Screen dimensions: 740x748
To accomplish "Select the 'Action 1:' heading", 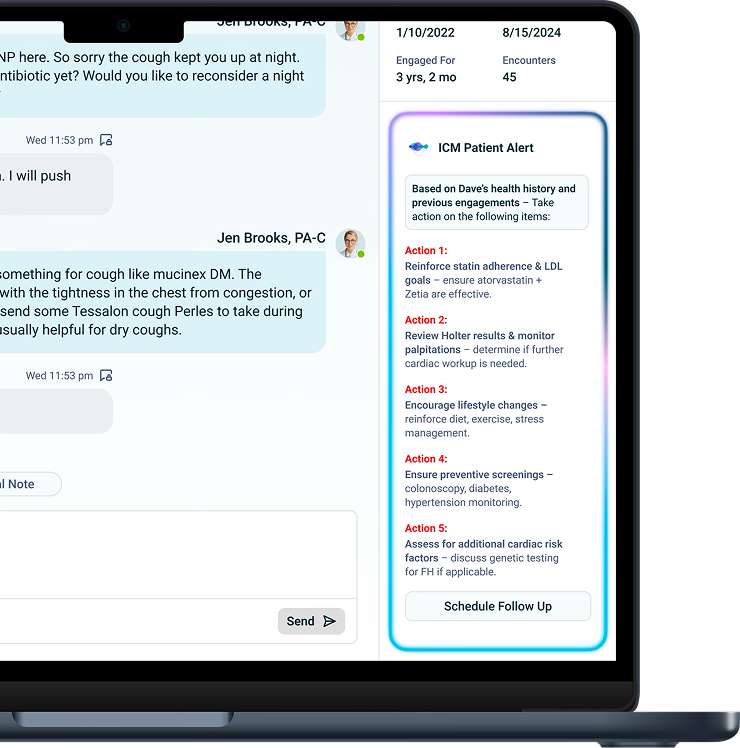I will pyautogui.click(x=426, y=250).
